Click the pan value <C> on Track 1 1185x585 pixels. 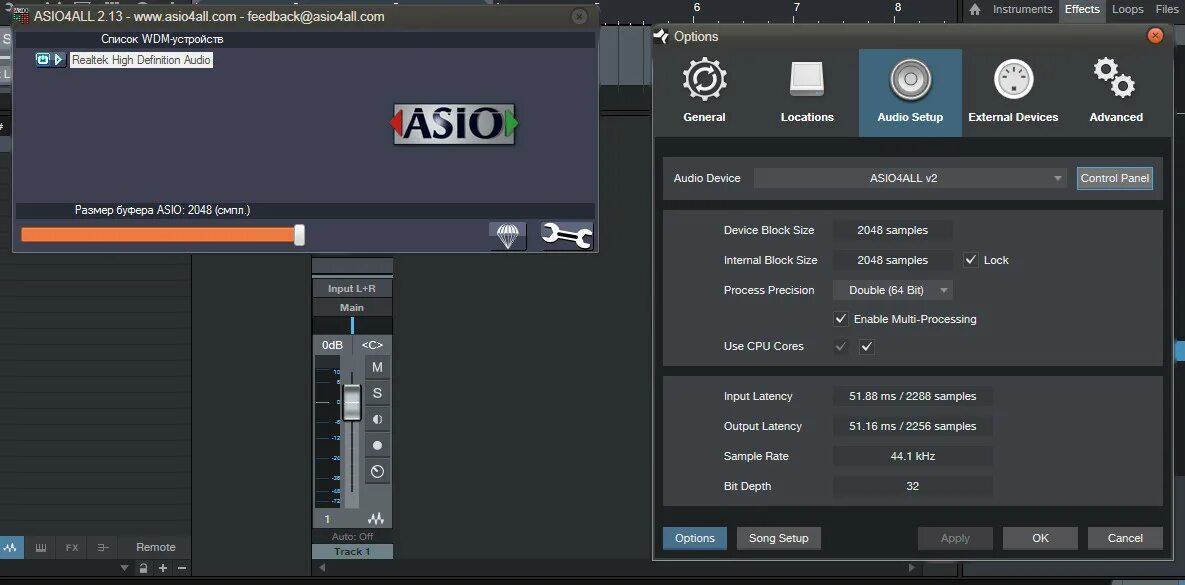click(372, 345)
